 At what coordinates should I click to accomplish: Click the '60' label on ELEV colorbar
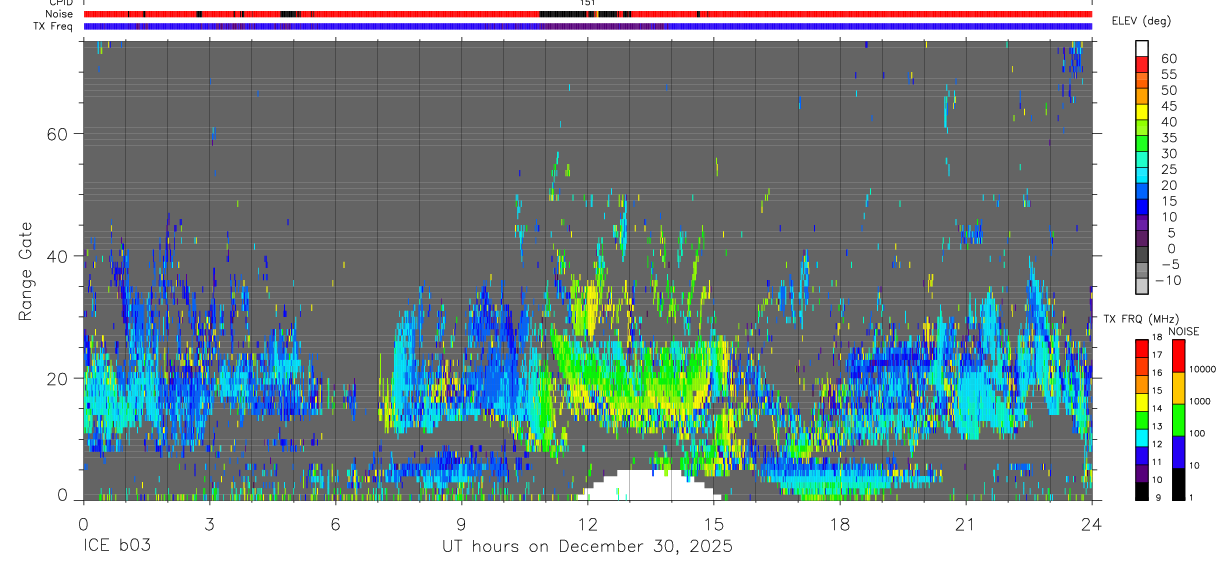click(x=1169, y=59)
